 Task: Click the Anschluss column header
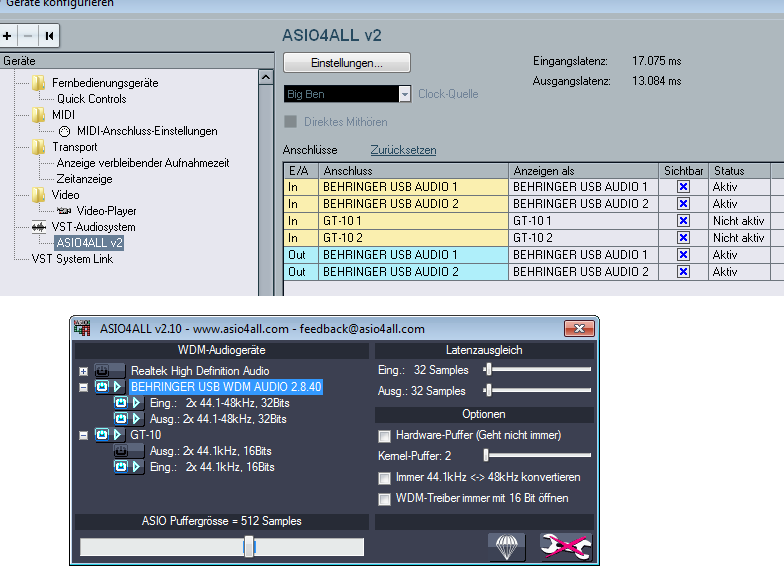(x=414, y=170)
